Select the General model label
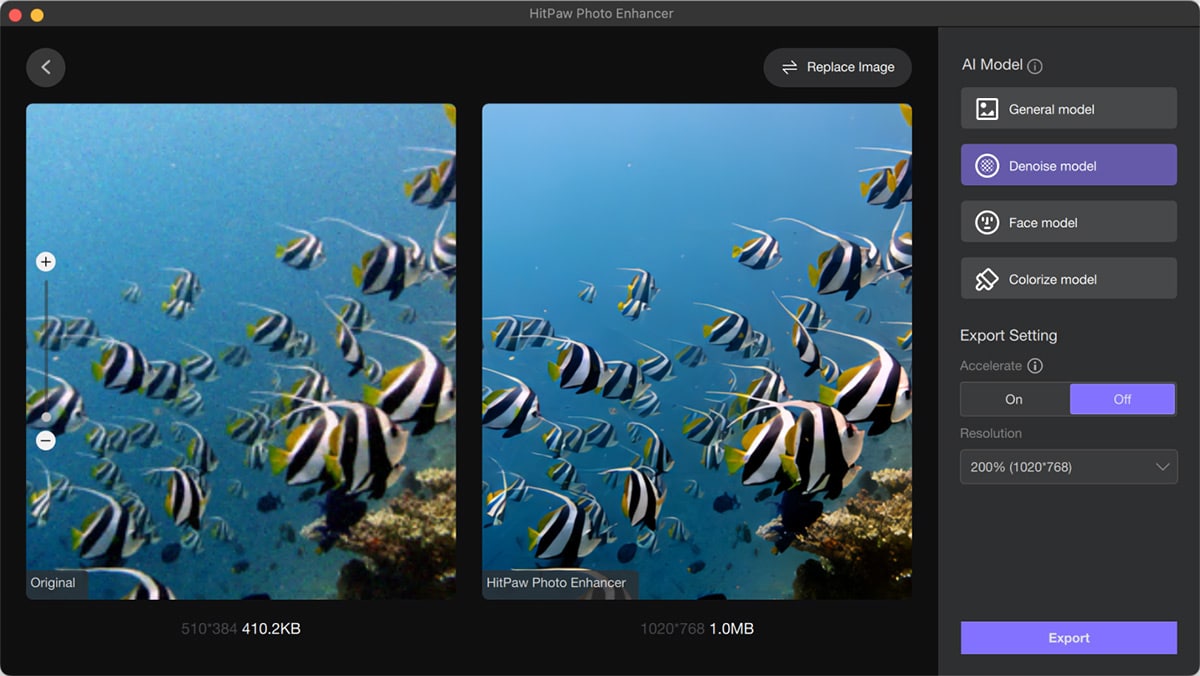The image size is (1200, 676). coord(1052,109)
